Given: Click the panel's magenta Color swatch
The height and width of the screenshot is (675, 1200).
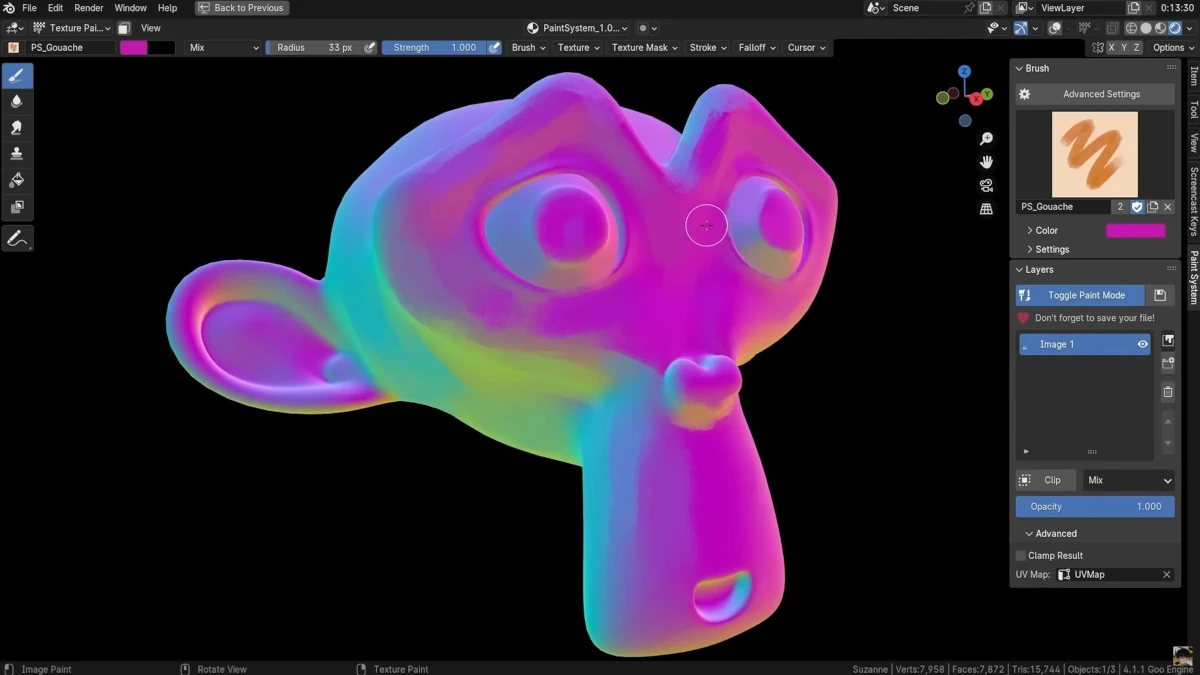Looking at the screenshot, I should tap(1135, 230).
